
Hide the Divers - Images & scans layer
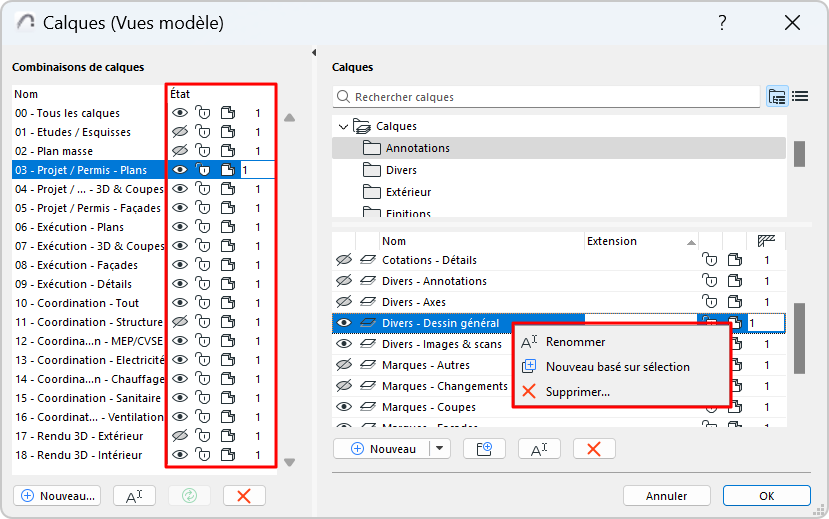[345, 344]
